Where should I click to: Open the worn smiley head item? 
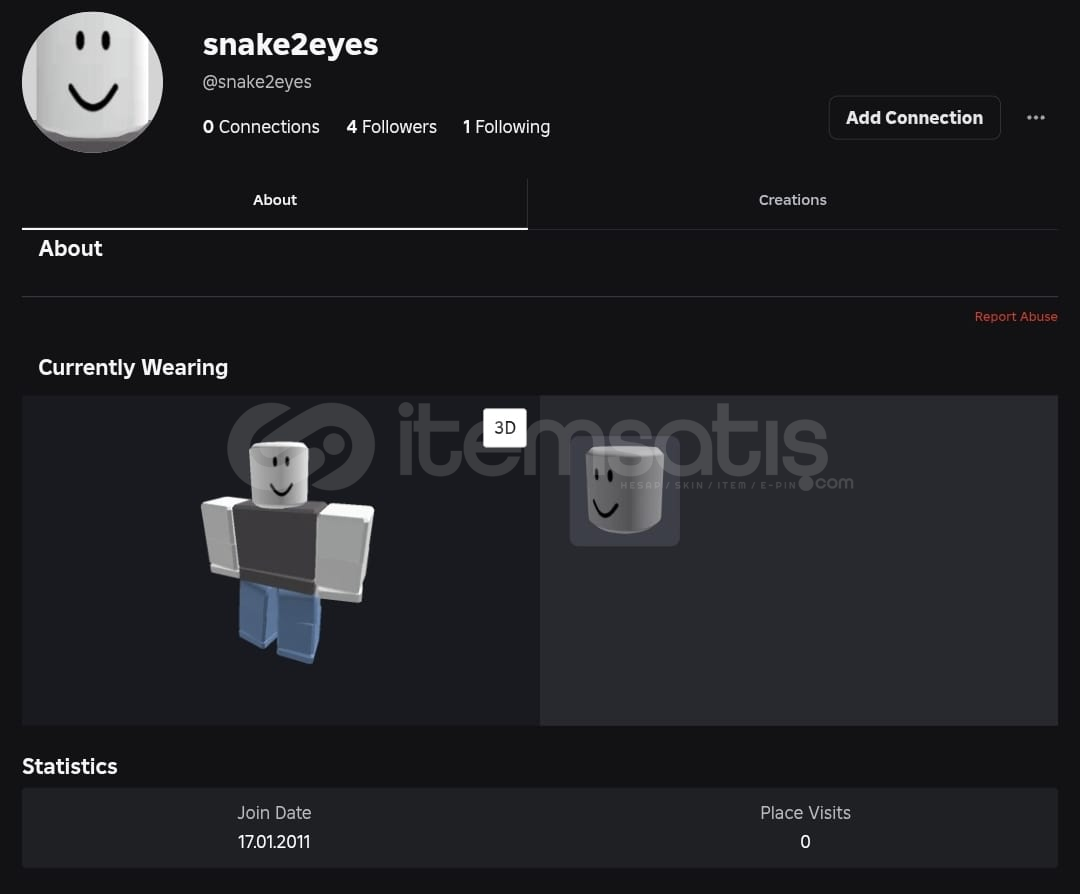(624, 490)
